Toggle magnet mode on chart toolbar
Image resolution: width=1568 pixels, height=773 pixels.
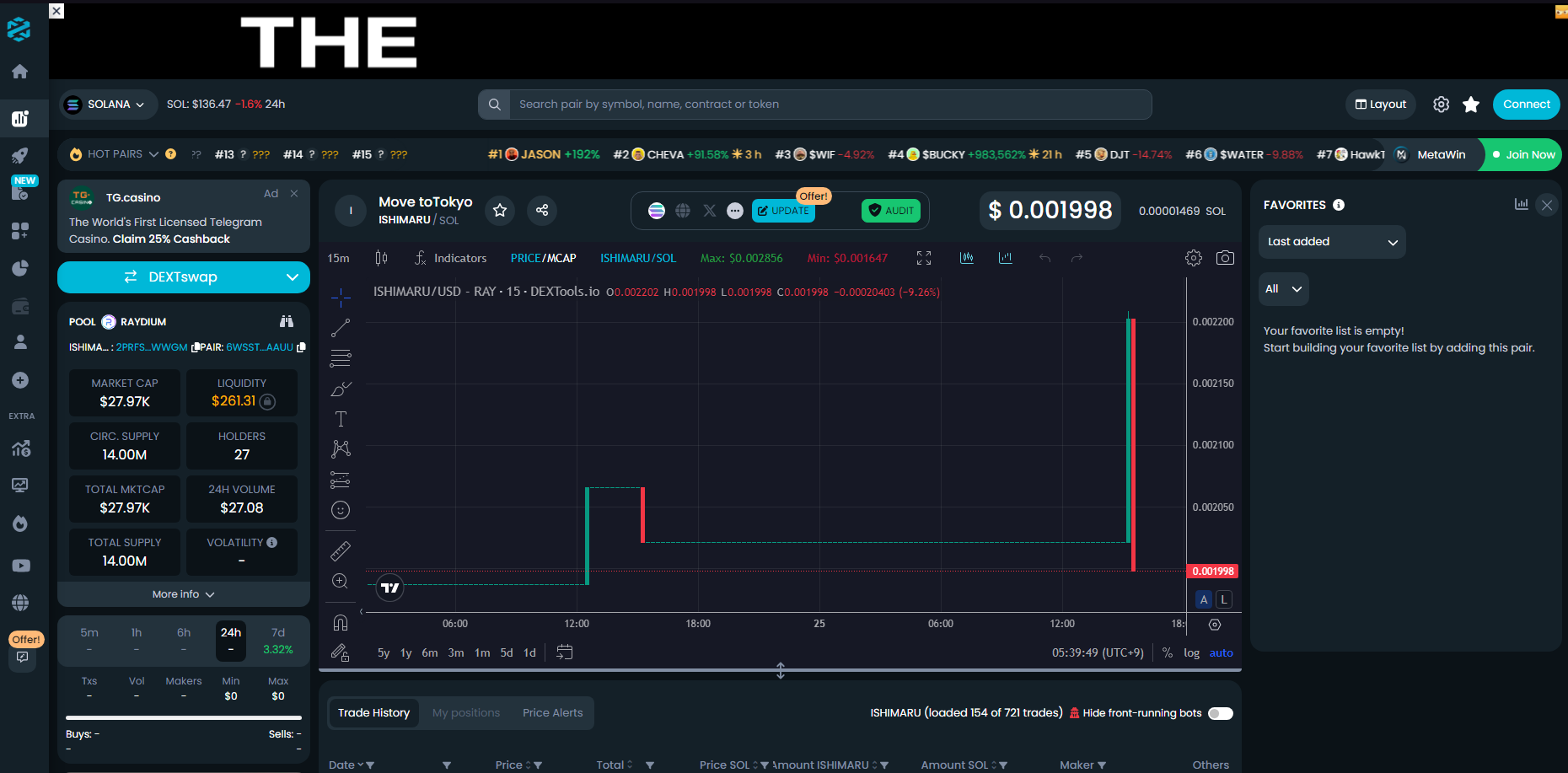point(341,623)
